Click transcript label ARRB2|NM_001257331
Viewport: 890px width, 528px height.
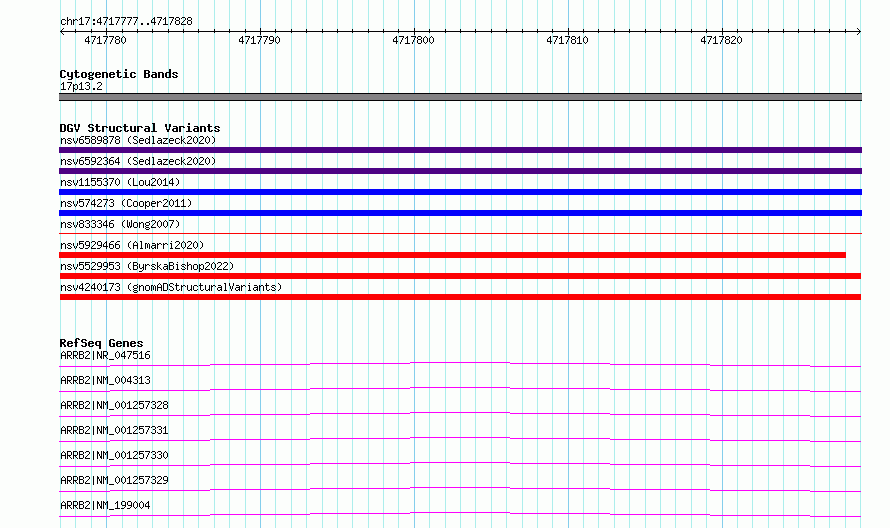pos(114,430)
